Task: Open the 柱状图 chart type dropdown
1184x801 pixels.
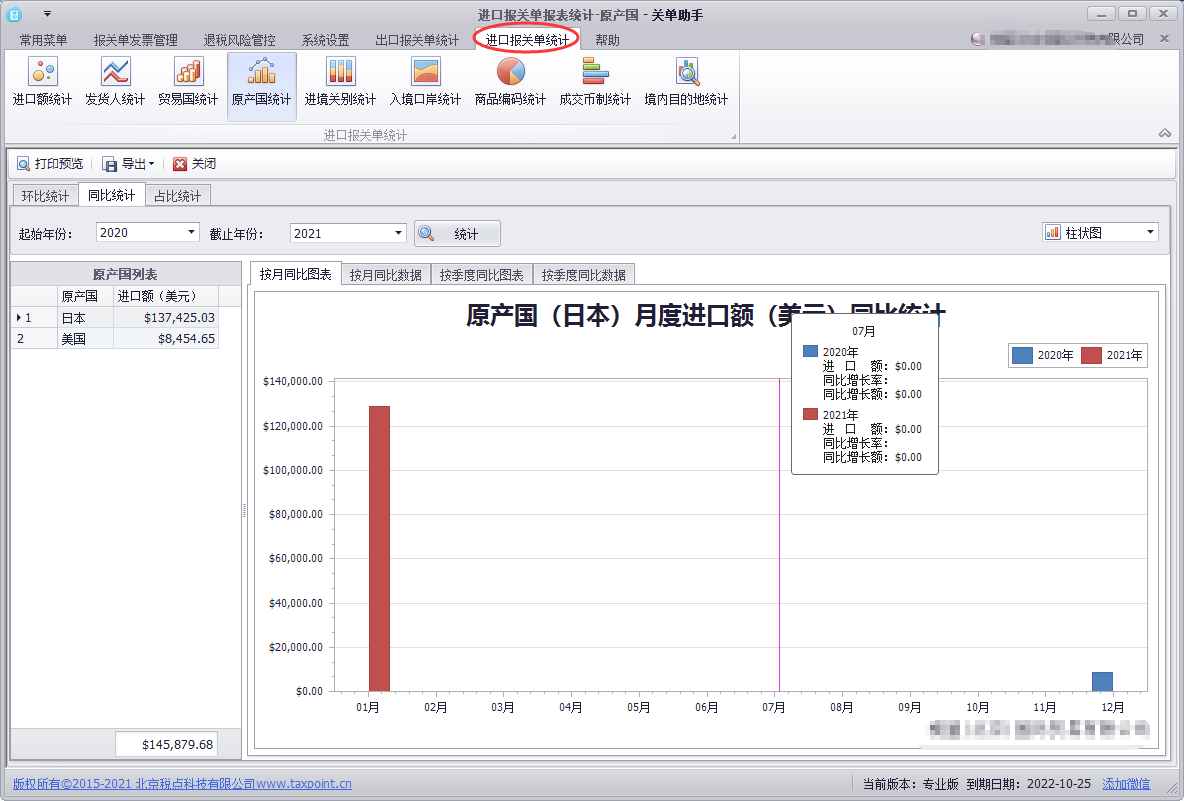Action: [1150, 233]
